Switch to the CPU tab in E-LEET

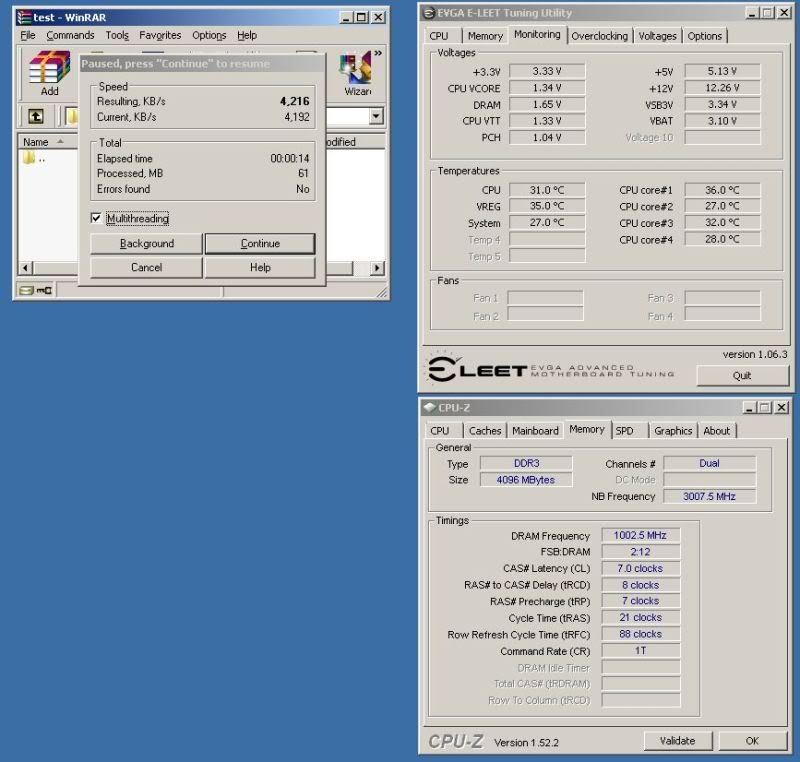click(x=439, y=36)
